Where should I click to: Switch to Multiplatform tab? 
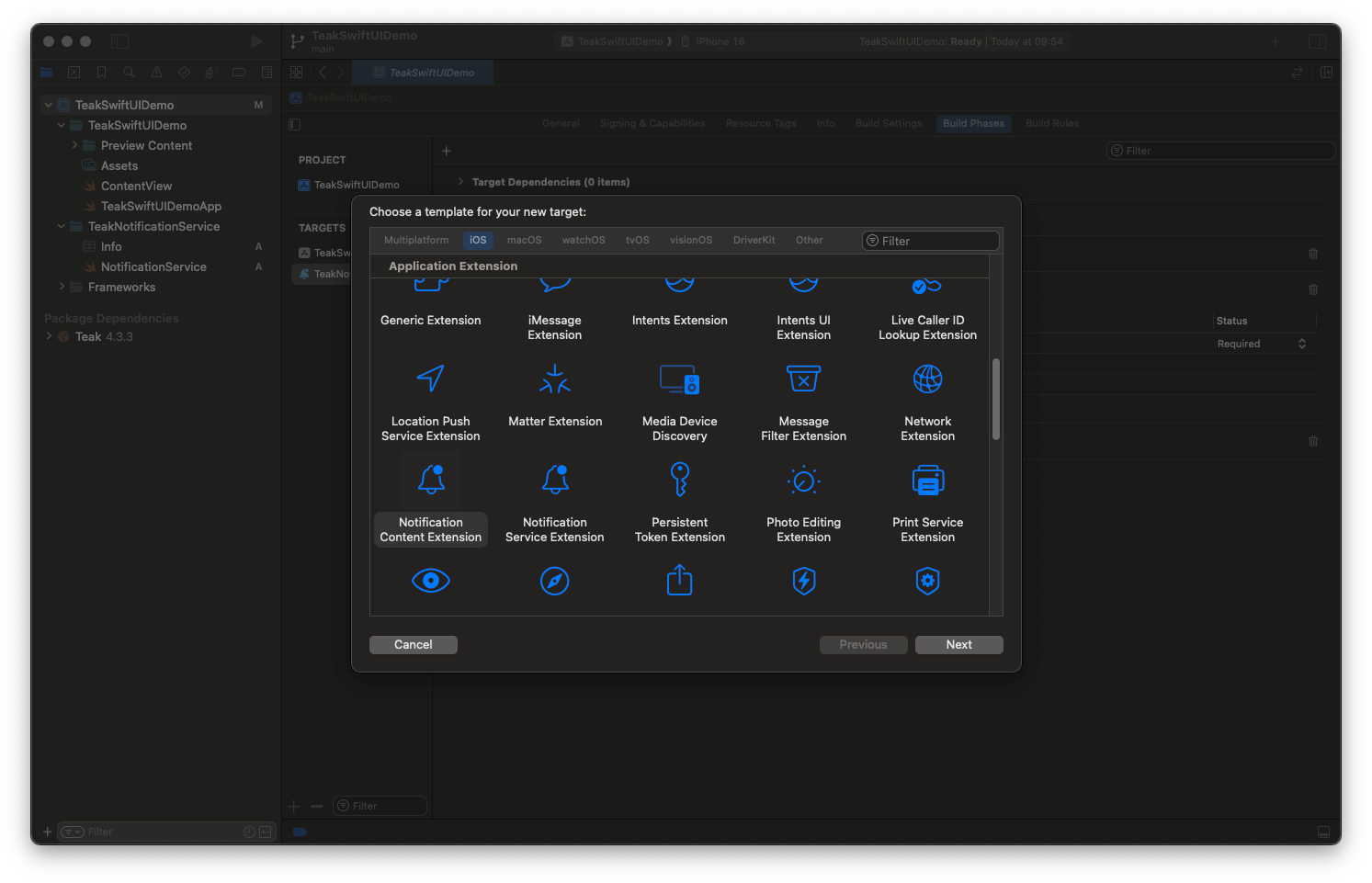click(x=416, y=240)
